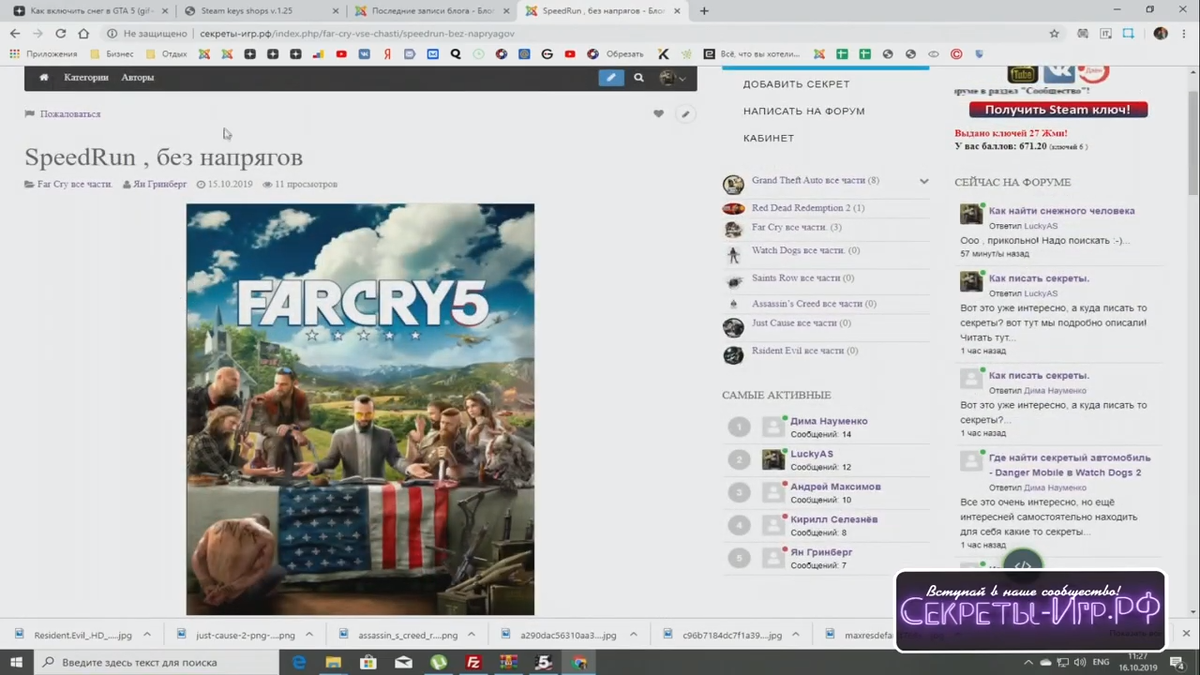Open File Explorer from the taskbar

tap(334, 662)
